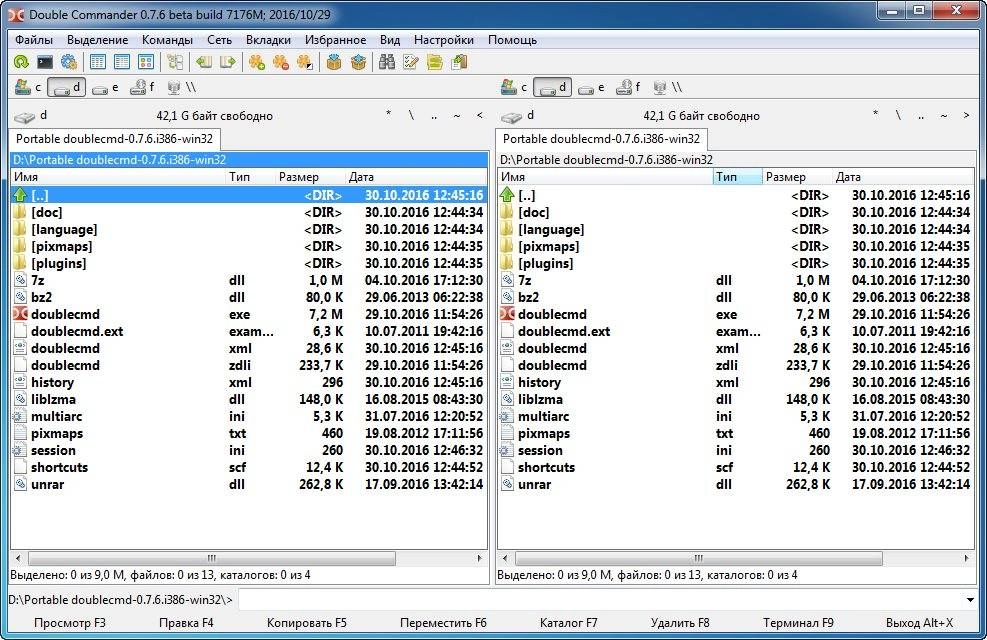Click Просмотр F3 button
Viewport: 987px width, 640px height.
click(70, 623)
